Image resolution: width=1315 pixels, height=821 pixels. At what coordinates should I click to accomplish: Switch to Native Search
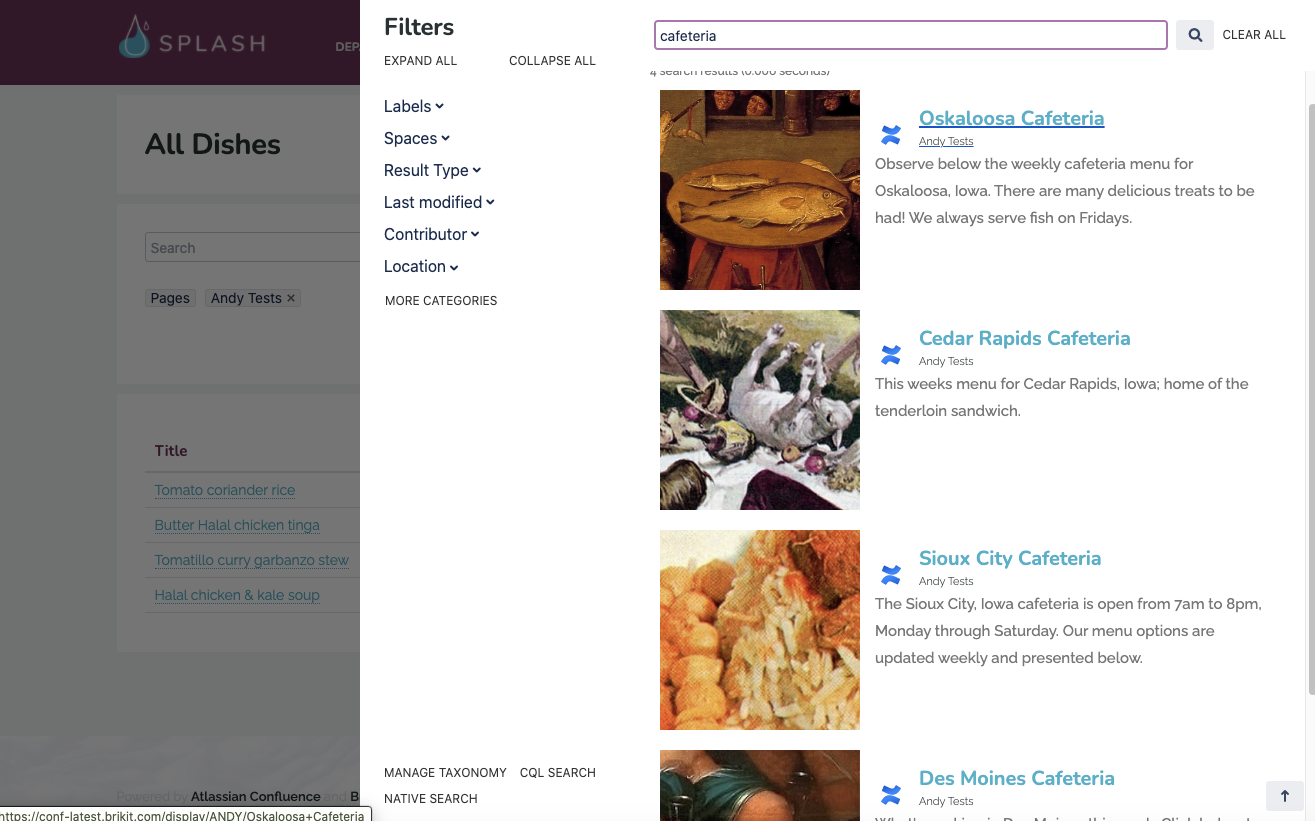click(x=431, y=799)
